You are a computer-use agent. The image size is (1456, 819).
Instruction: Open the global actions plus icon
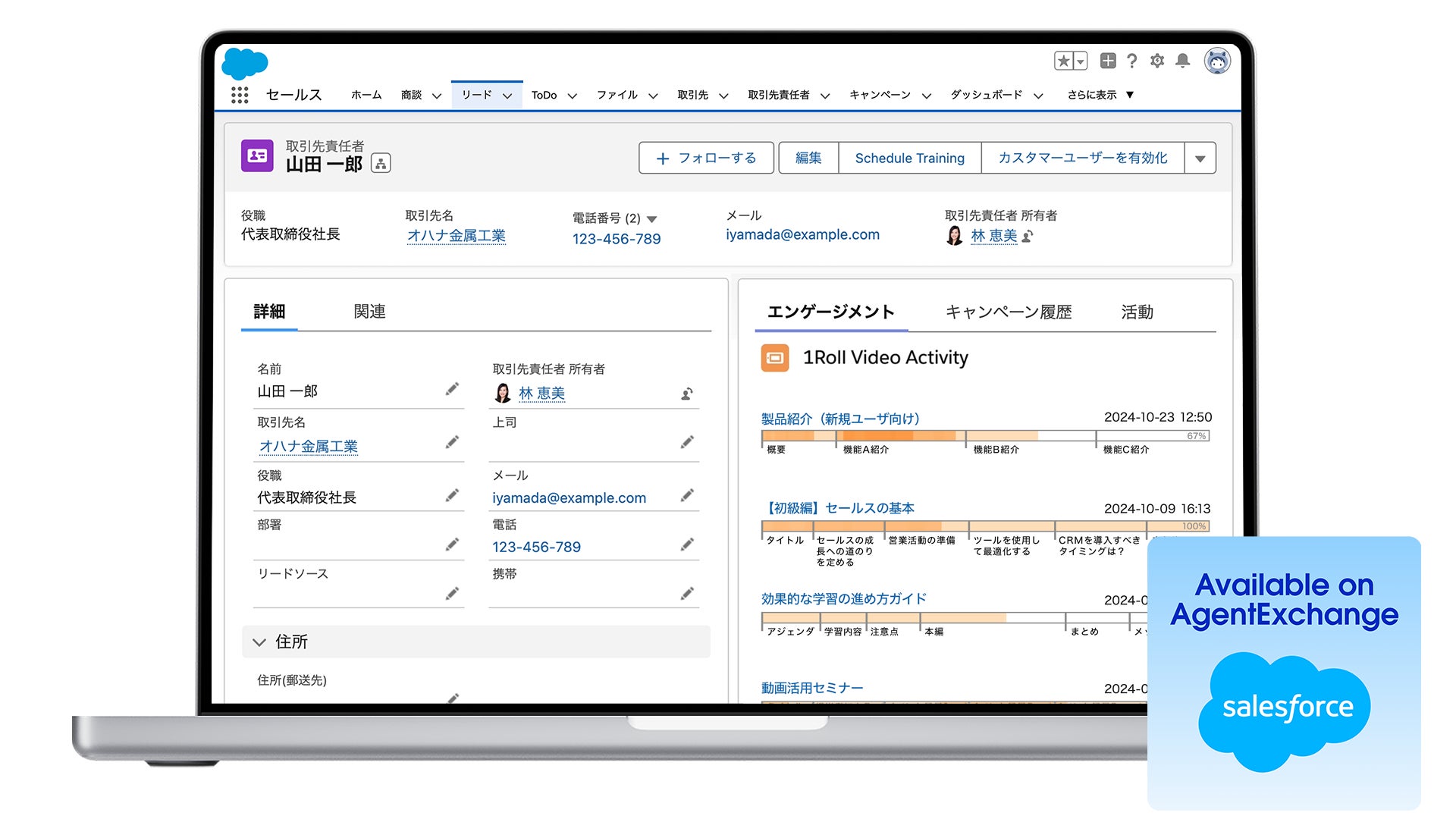(x=1108, y=61)
